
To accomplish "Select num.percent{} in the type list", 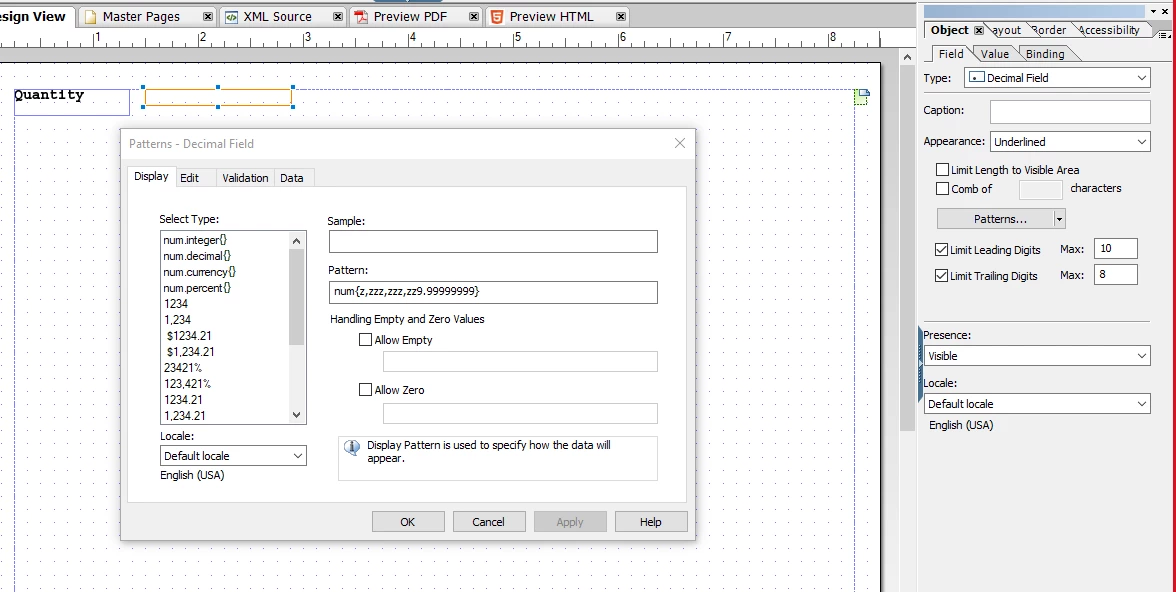I will pos(196,287).
